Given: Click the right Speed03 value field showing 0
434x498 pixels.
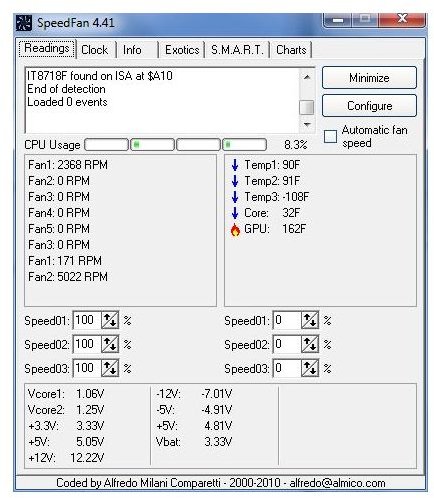Looking at the screenshot, I should (x=287, y=368).
